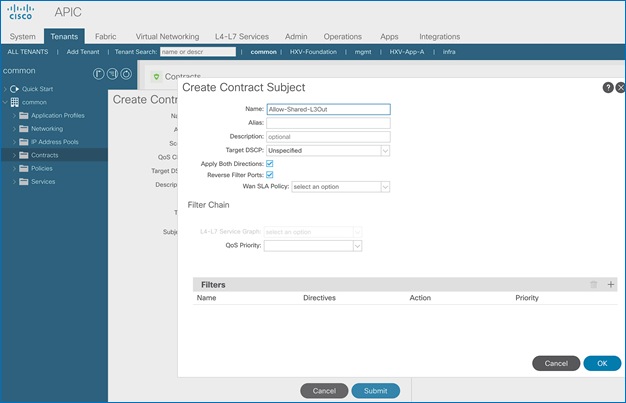Click the common tenant grid icon
Image resolution: width=626 pixels, height=403 pixels.
click(x=15, y=102)
